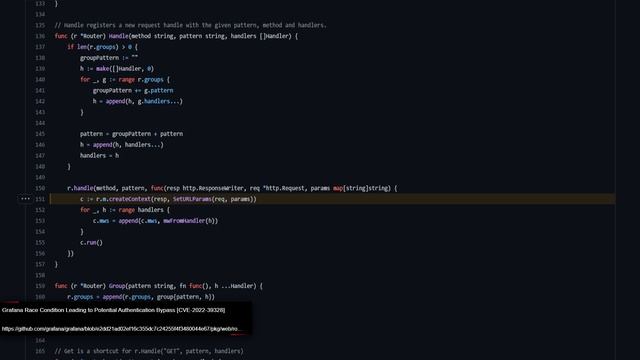
Task: Click the r.handle call on line 150
Action: click(x=80, y=188)
